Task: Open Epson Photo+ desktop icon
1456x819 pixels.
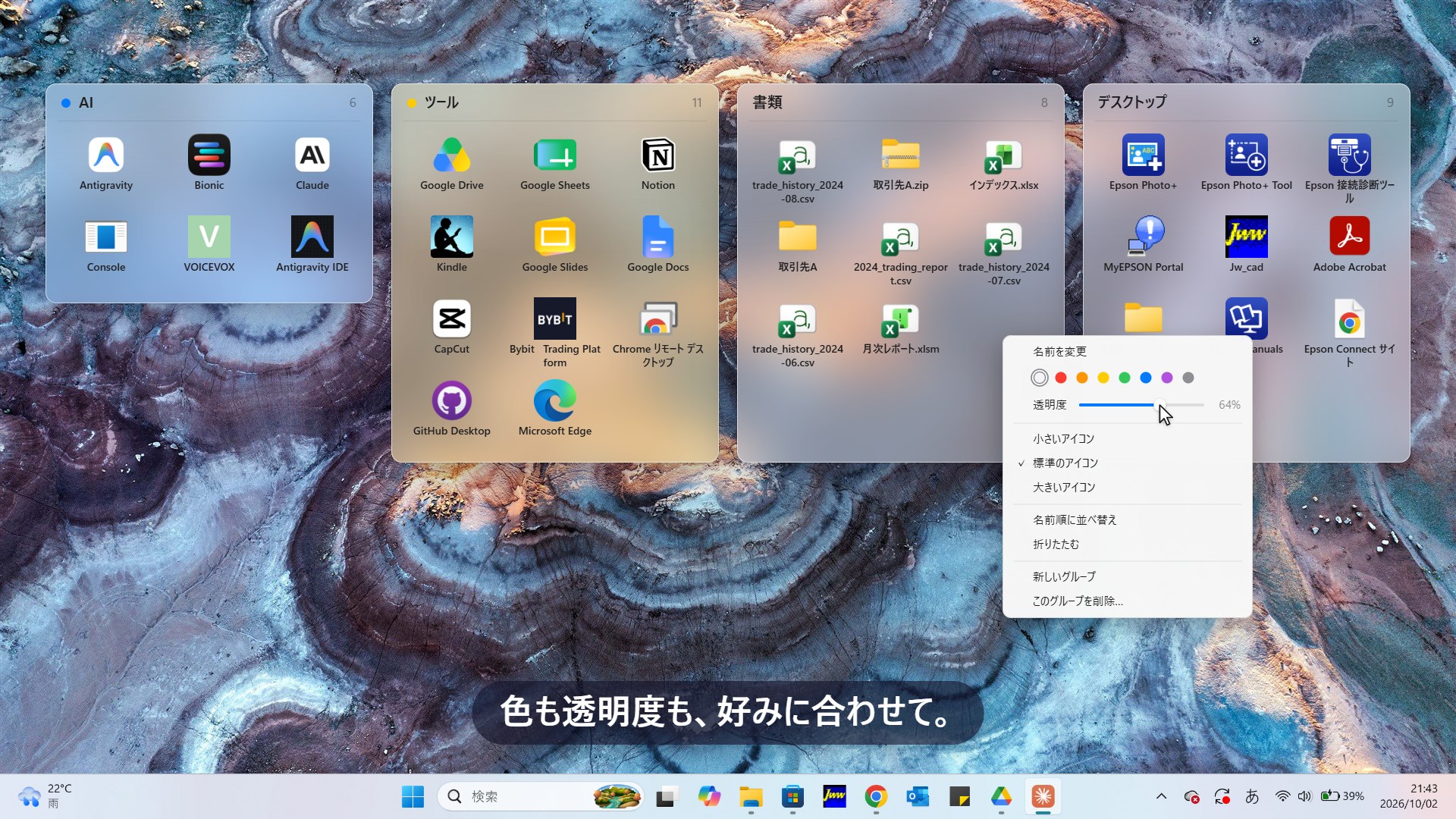Action: pyautogui.click(x=1144, y=155)
